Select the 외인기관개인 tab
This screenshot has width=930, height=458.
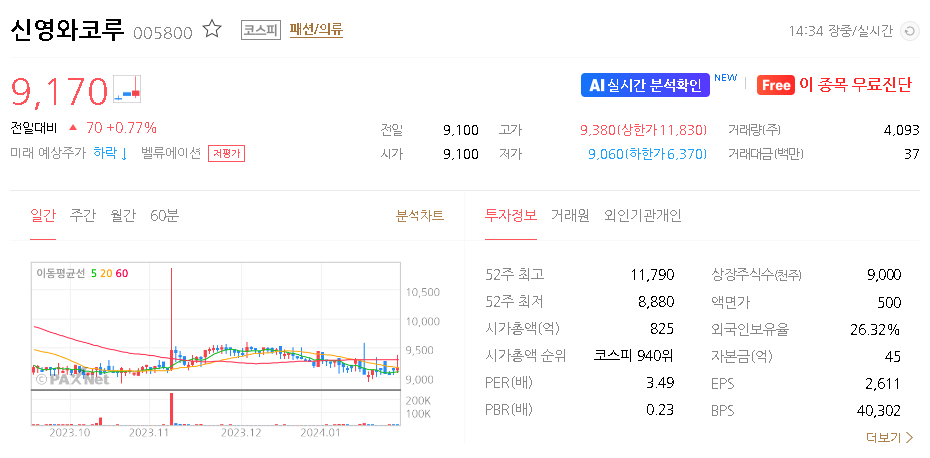pos(642,215)
